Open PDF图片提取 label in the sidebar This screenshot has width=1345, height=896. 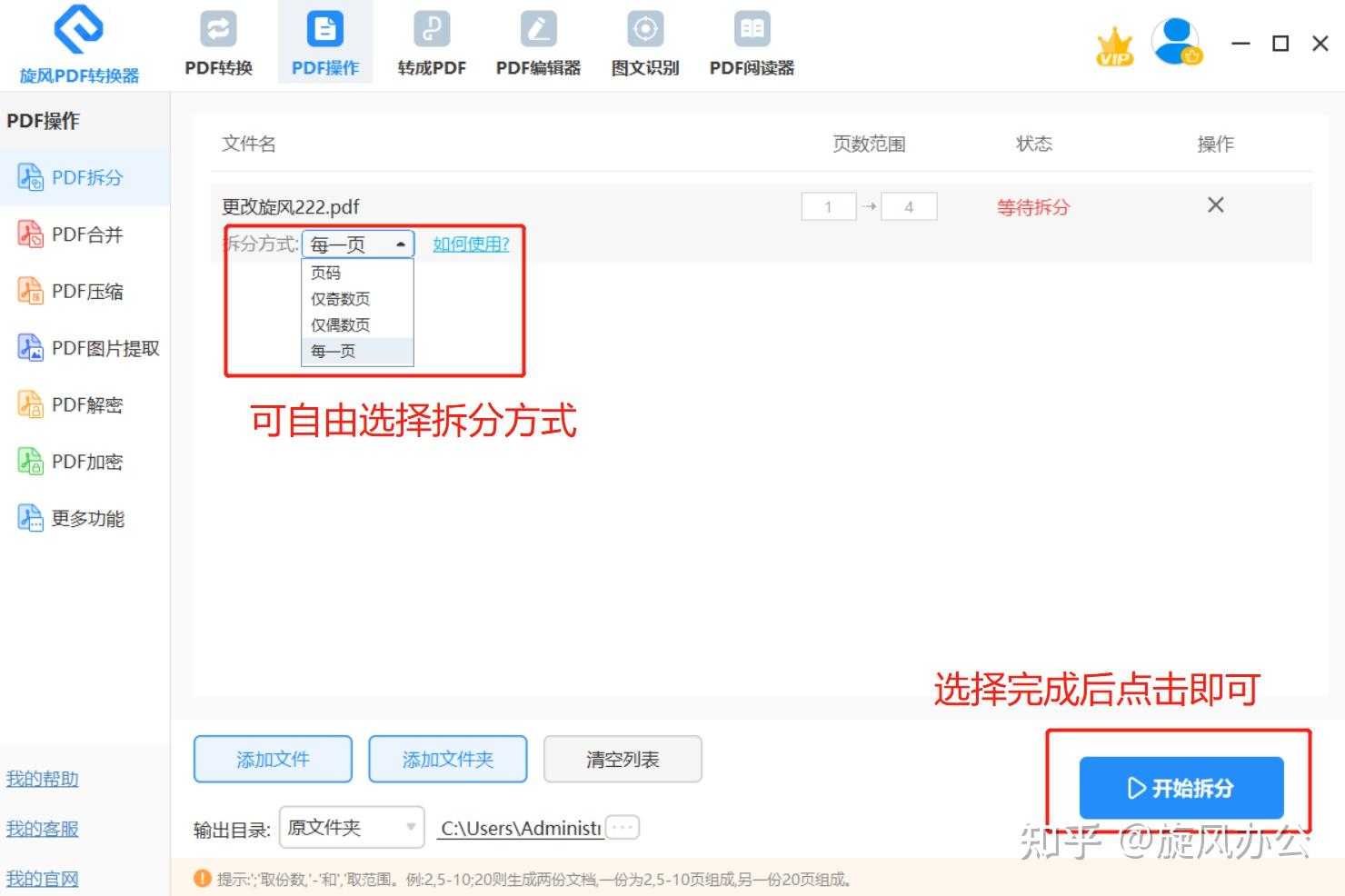click(x=105, y=348)
